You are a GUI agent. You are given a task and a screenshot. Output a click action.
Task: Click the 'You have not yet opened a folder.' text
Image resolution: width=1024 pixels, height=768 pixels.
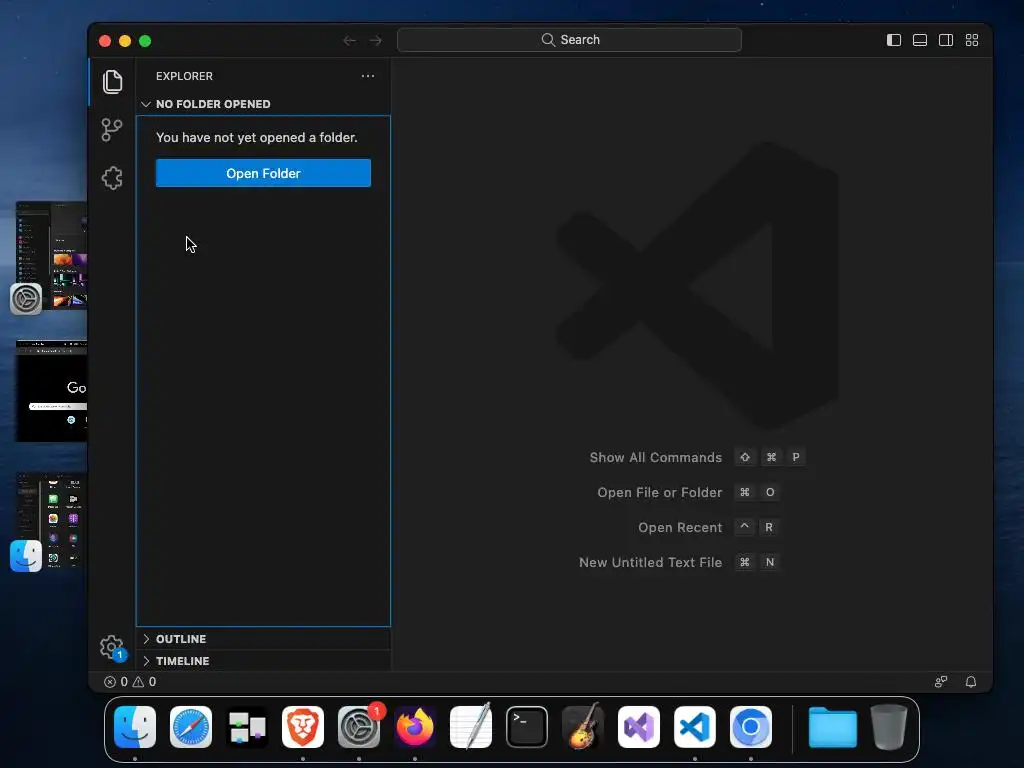(x=257, y=137)
